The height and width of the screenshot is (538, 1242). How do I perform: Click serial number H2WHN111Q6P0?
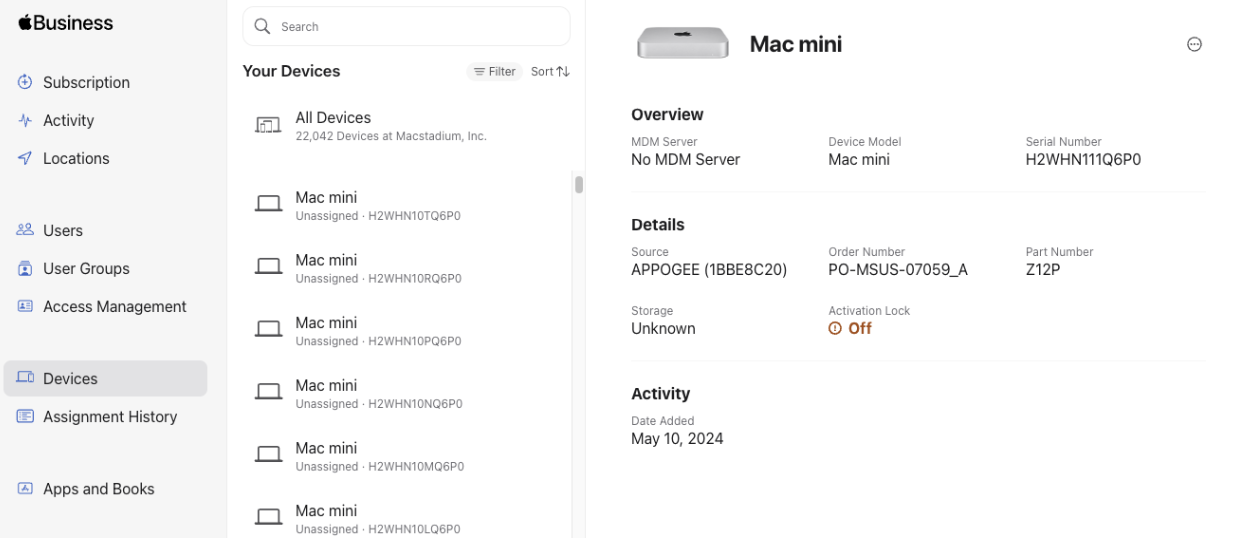(x=1083, y=159)
